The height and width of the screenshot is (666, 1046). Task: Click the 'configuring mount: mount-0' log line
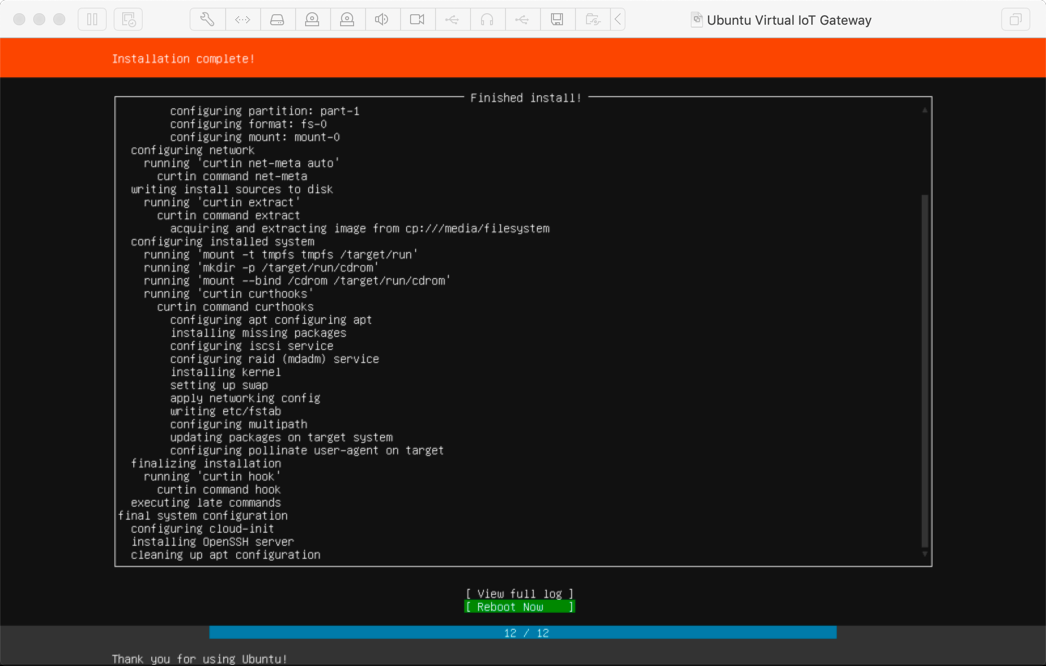255,137
